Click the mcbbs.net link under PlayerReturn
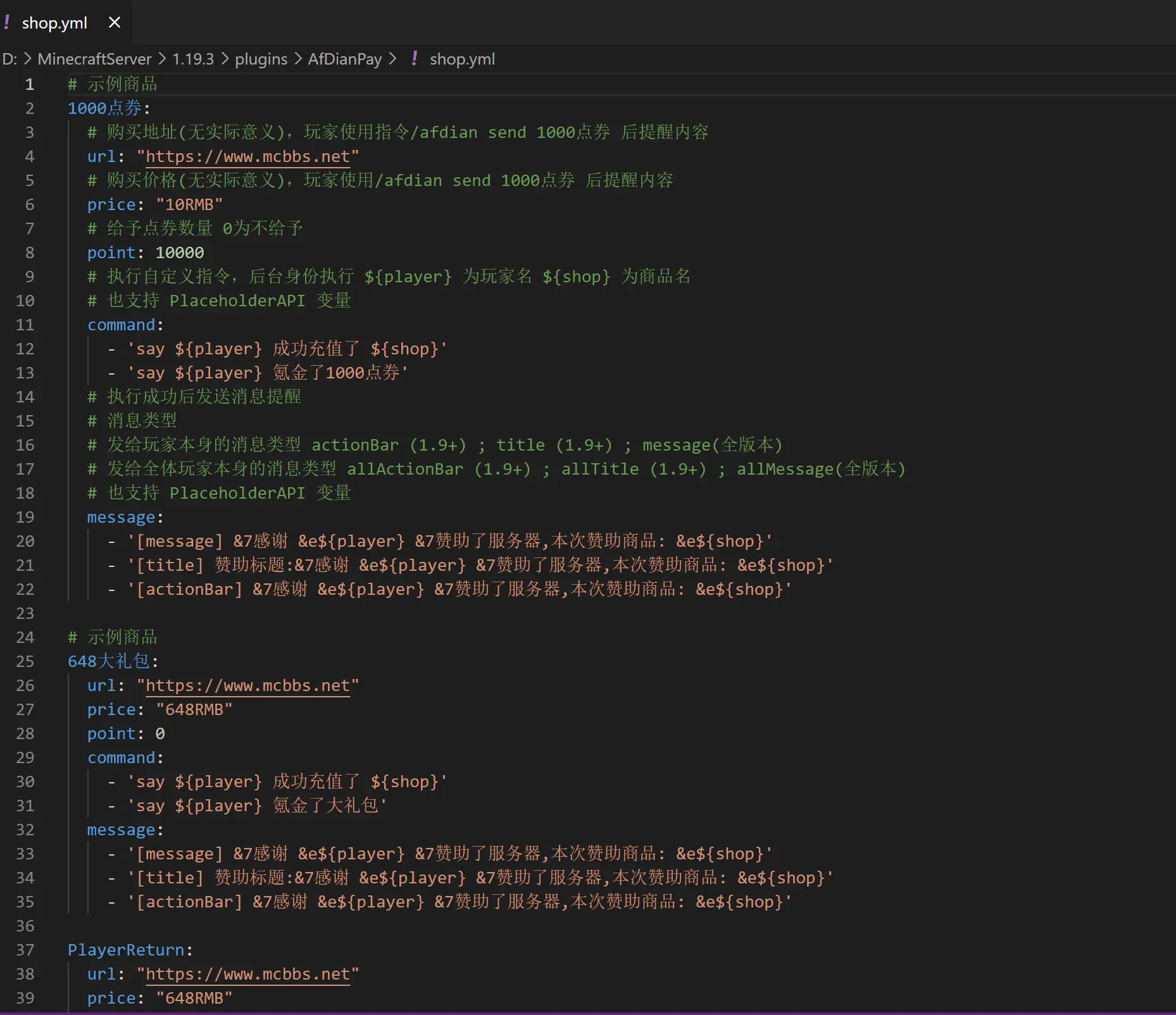This screenshot has height=1015, width=1176. tap(247, 974)
